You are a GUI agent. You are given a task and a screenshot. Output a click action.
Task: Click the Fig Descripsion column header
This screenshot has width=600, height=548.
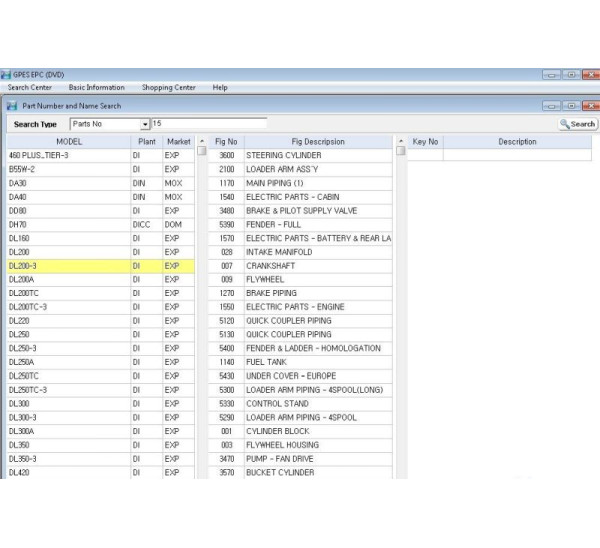tap(317, 142)
